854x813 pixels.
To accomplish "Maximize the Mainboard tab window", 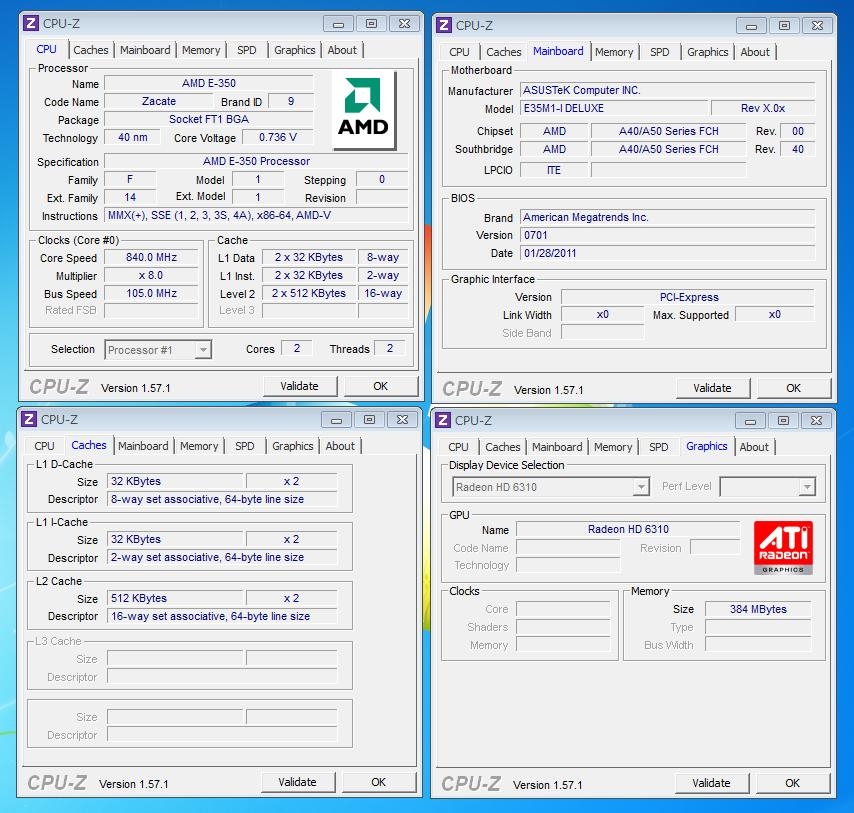I will [x=784, y=26].
